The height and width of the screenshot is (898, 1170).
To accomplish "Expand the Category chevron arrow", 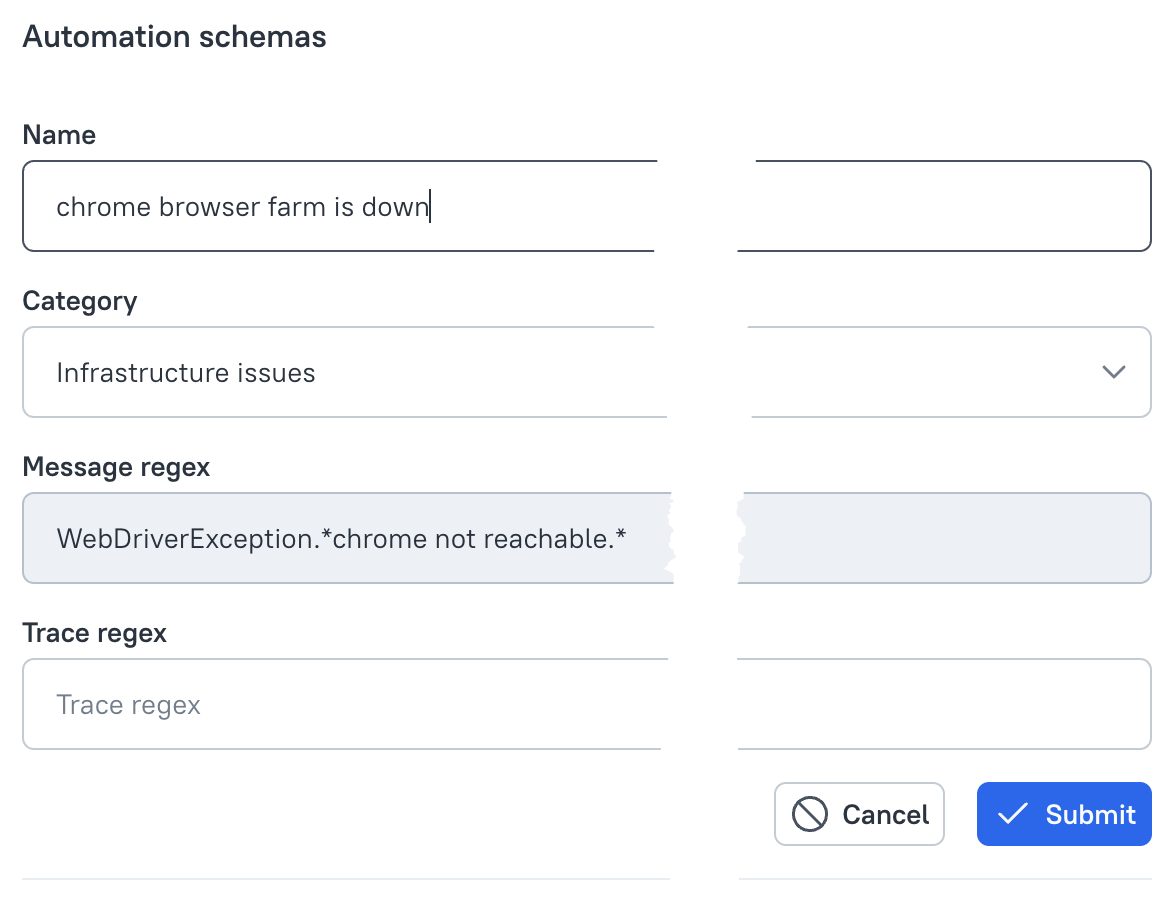I will click(x=1113, y=372).
